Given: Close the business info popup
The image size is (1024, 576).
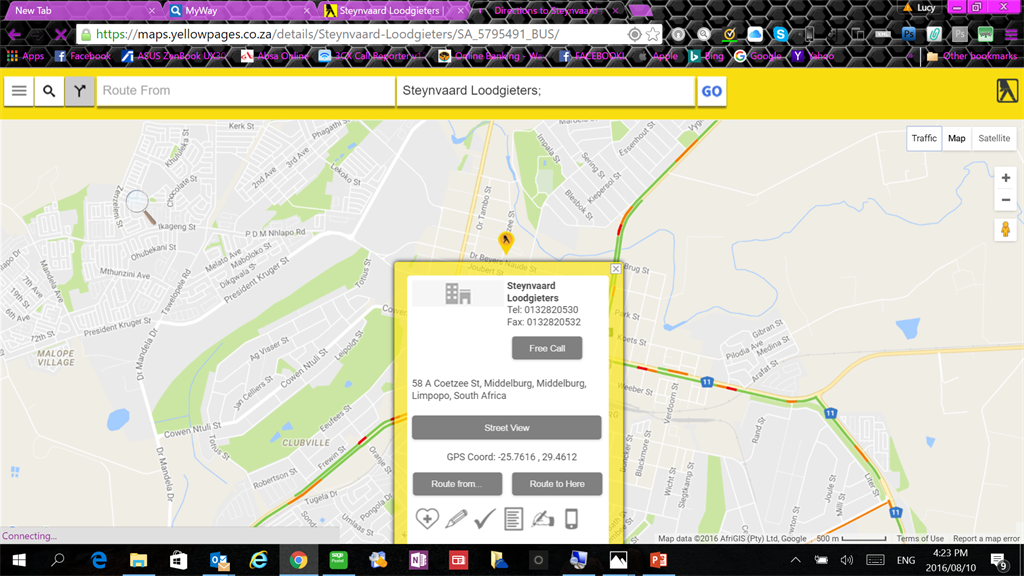Looking at the screenshot, I should click(x=616, y=268).
